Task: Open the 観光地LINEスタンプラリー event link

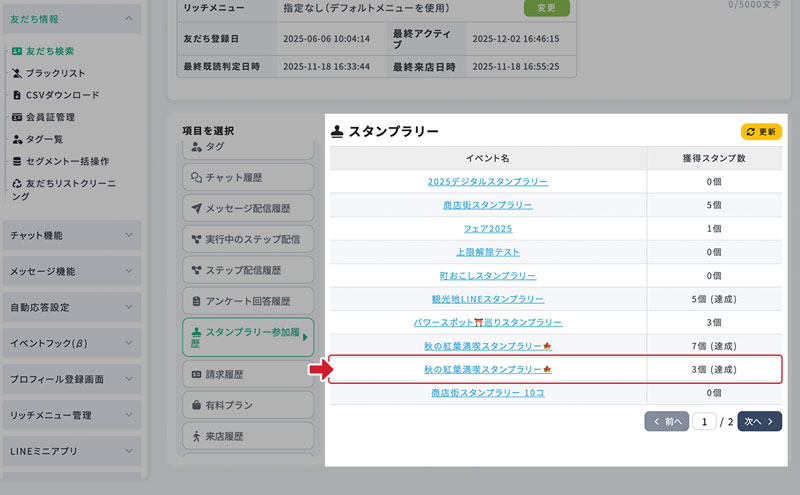Action: 487,299
